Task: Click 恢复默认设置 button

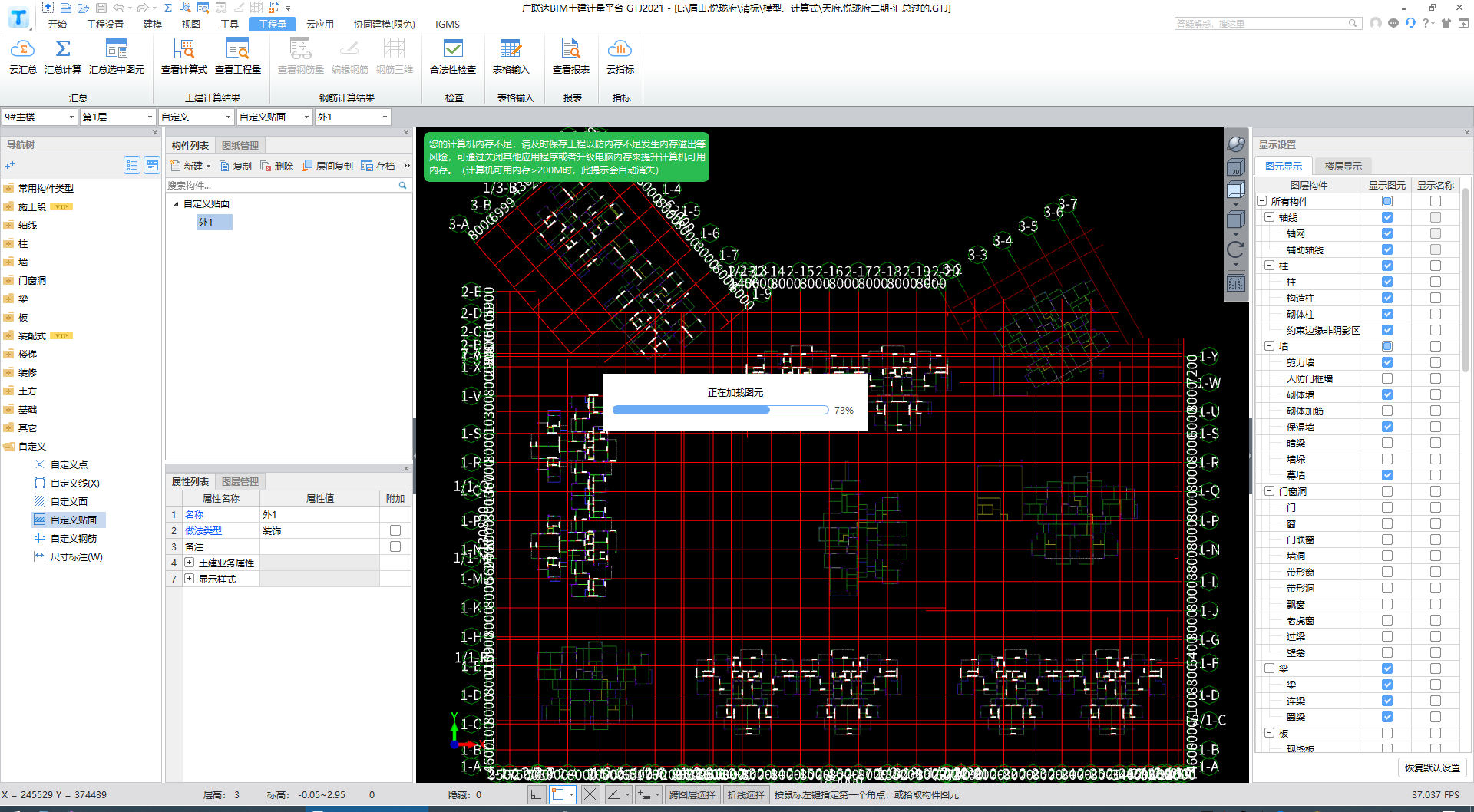Action: coord(1433,767)
